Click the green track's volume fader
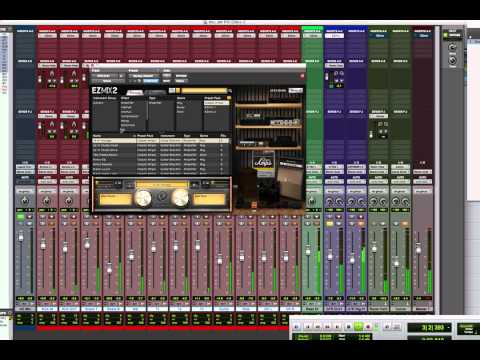 308,251
